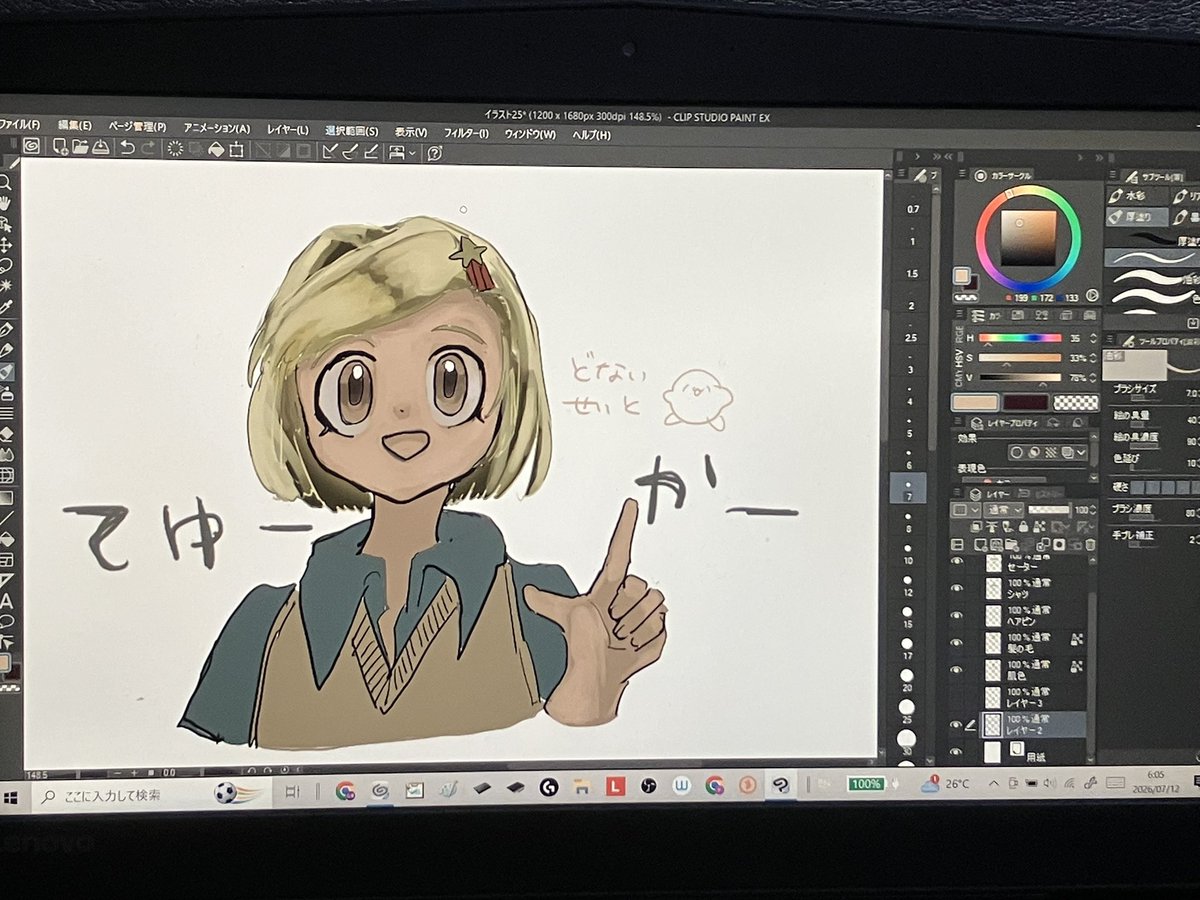Click the color circle play/options round icon
This screenshot has width=1200, height=900.
[x=1092, y=296]
